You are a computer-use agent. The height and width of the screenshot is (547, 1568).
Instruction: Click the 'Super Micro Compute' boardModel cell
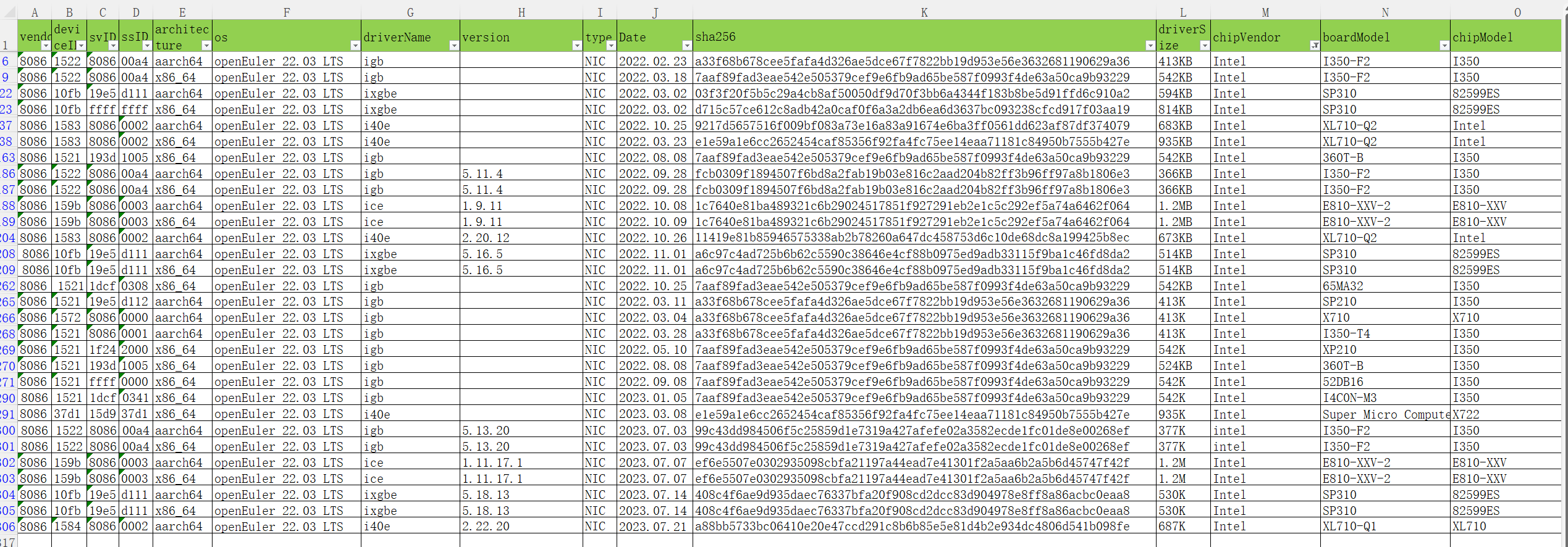[1385, 414]
